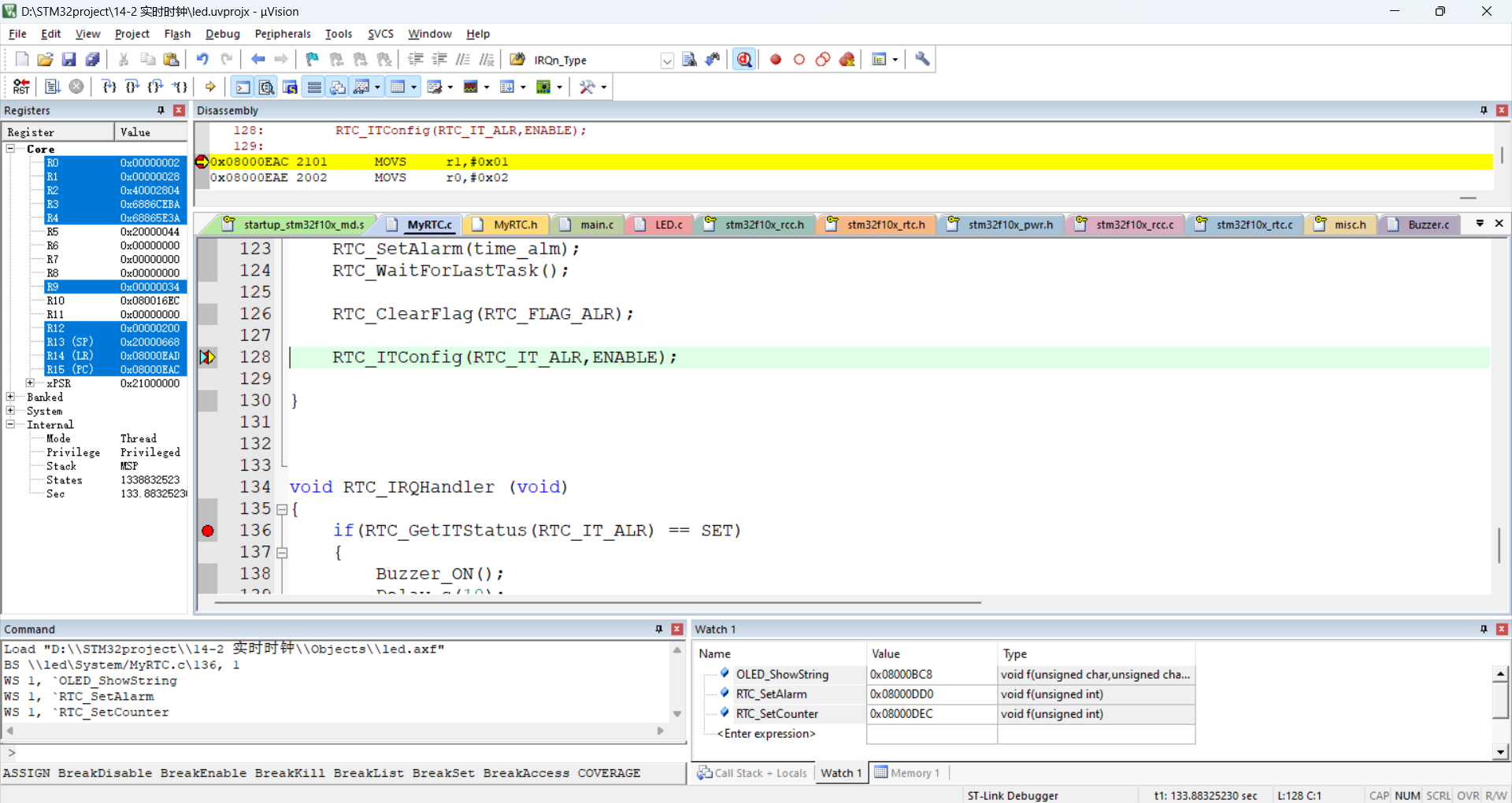Click Show Next Statement arrow icon
1512x803 pixels.
[x=210, y=87]
